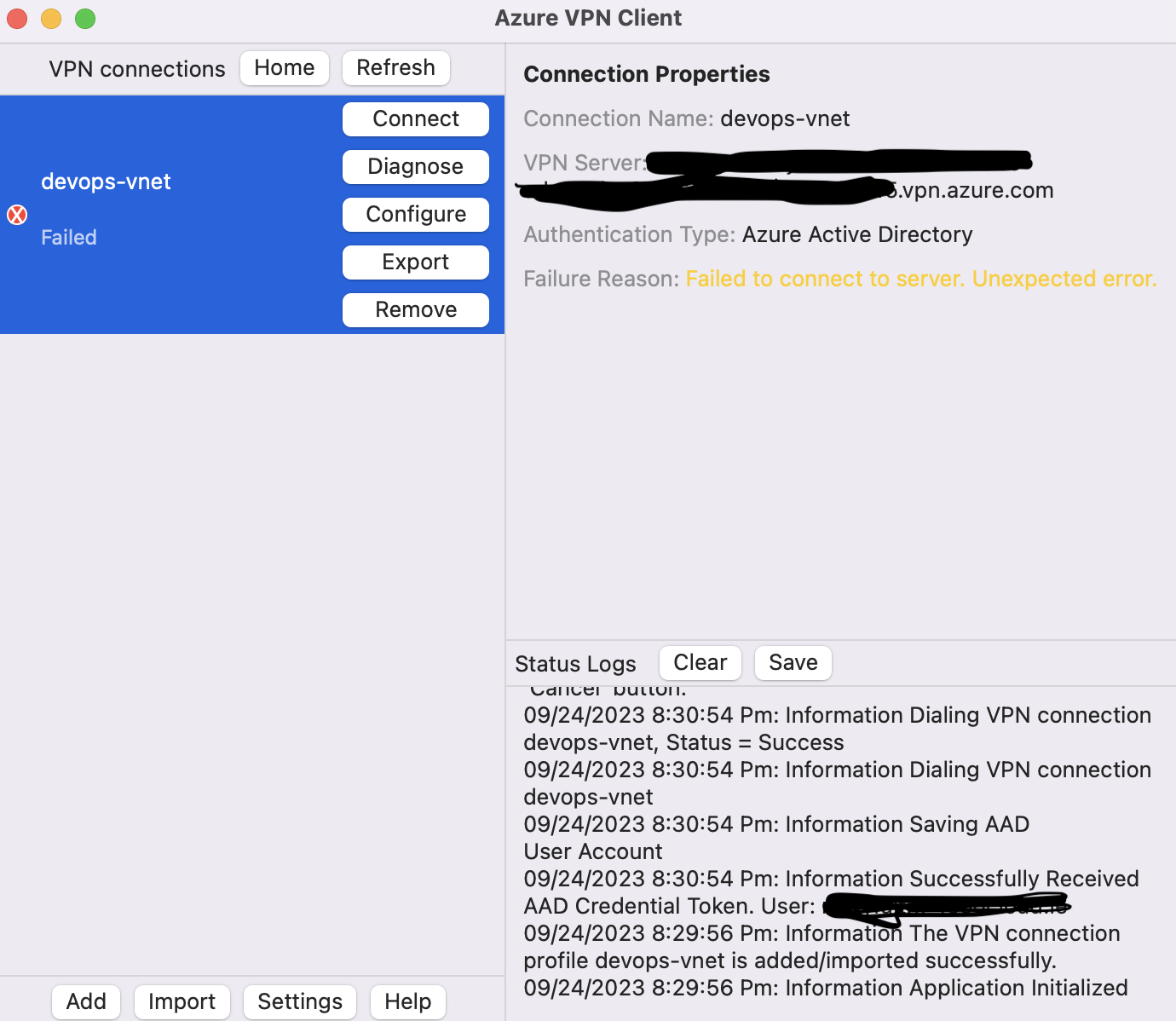Click the profile added/imported successfully log
The height and width of the screenshot is (1021, 1176).
pyautogui.click(x=821, y=947)
